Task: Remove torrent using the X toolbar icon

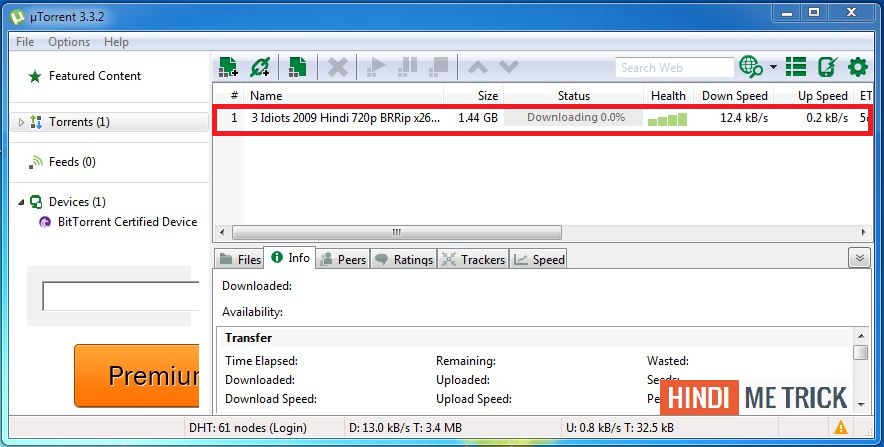Action: coord(338,68)
